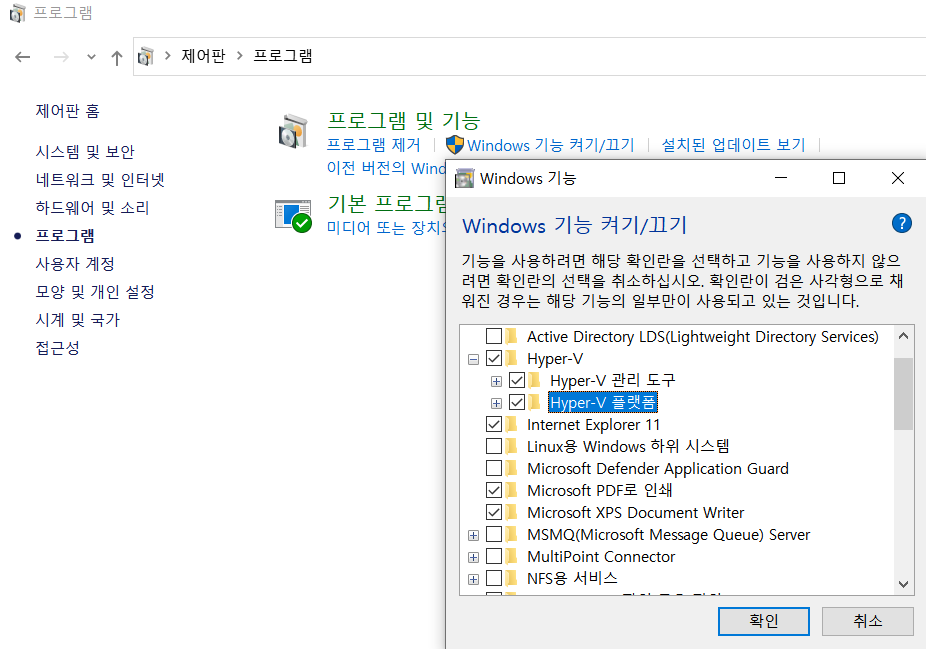
Task: Expand the Hyper-V 플랫폼 node
Action: pyautogui.click(x=496, y=403)
